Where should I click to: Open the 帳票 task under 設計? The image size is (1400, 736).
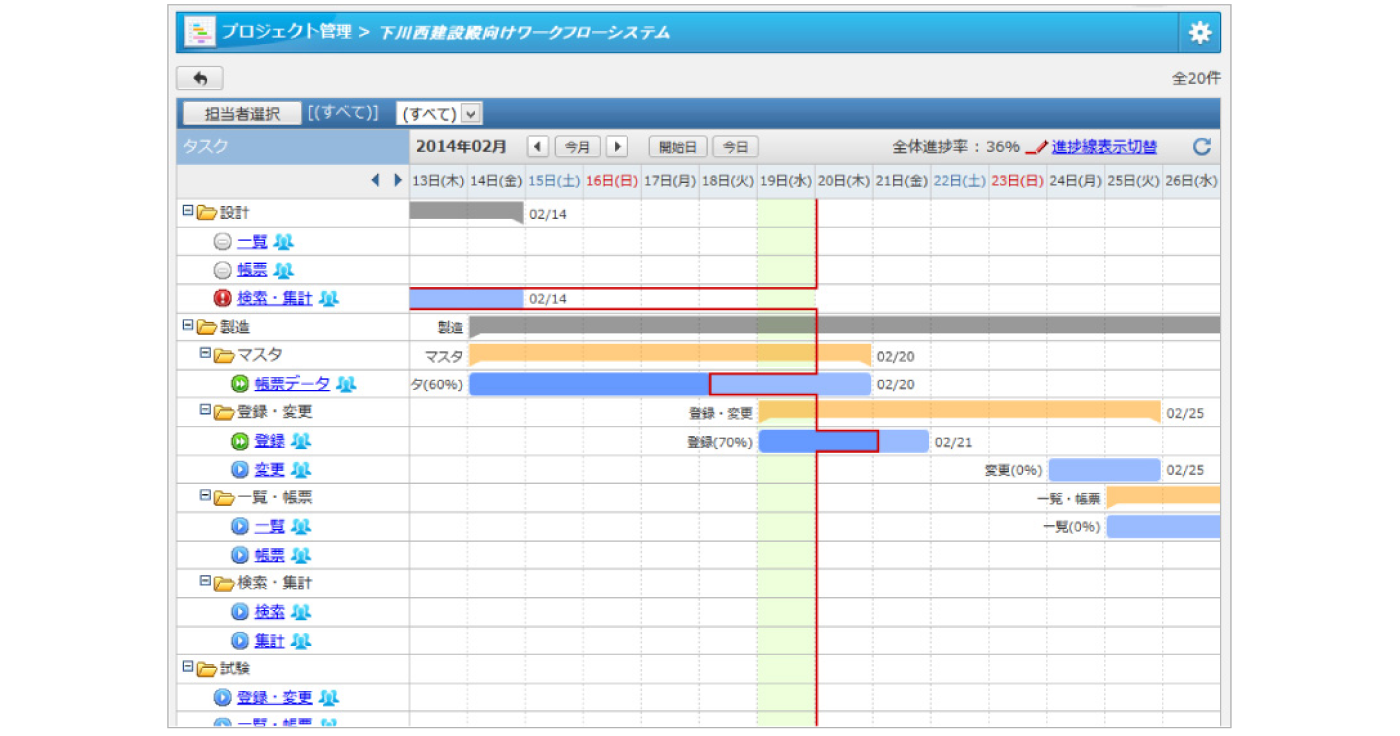[252, 270]
